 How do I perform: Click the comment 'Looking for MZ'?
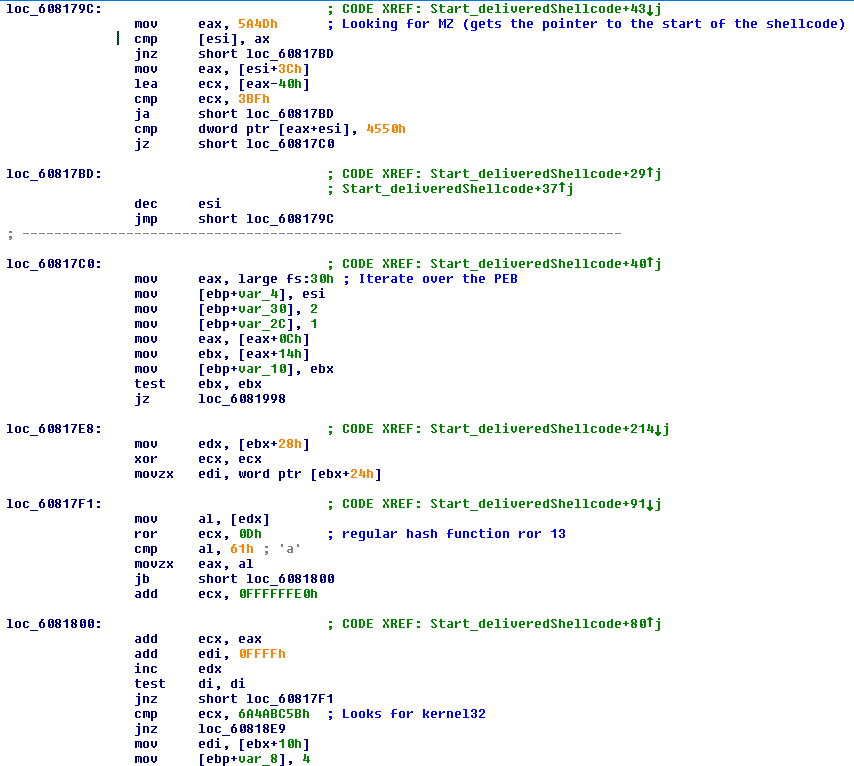point(397,24)
